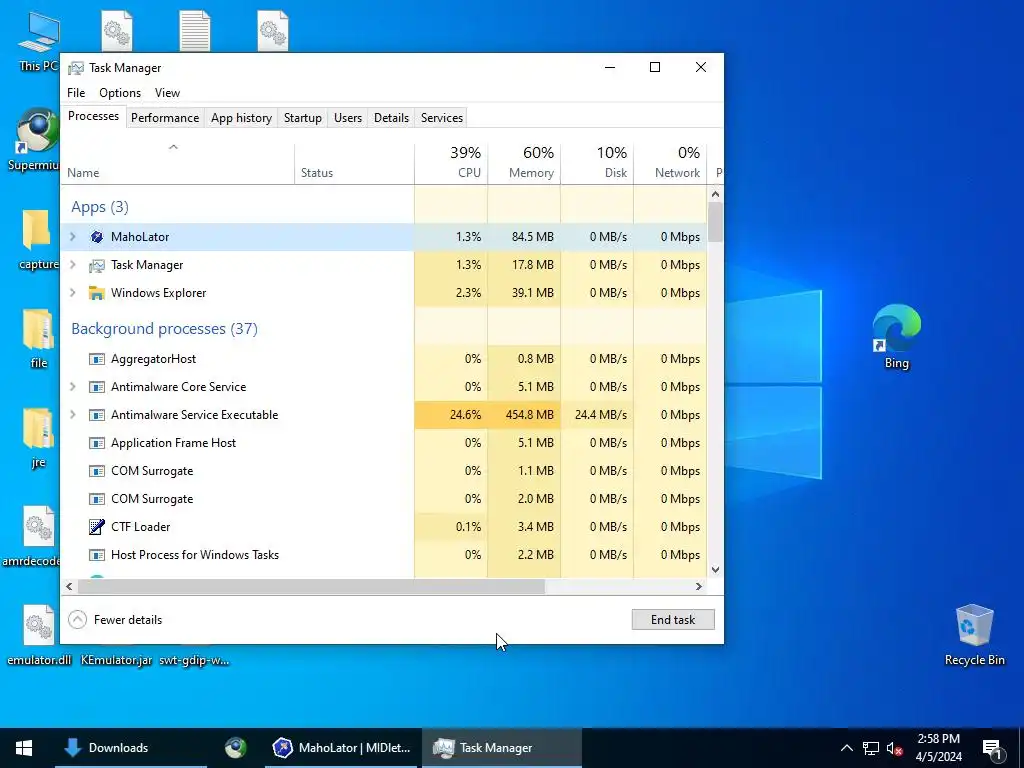The height and width of the screenshot is (768, 1024).
Task: Select the Supermium desktop shortcut
Action: [x=33, y=140]
